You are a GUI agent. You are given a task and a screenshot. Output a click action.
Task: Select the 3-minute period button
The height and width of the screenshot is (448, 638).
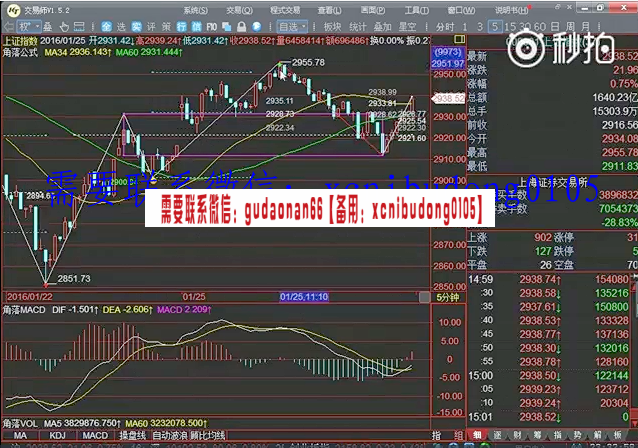click(x=480, y=27)
